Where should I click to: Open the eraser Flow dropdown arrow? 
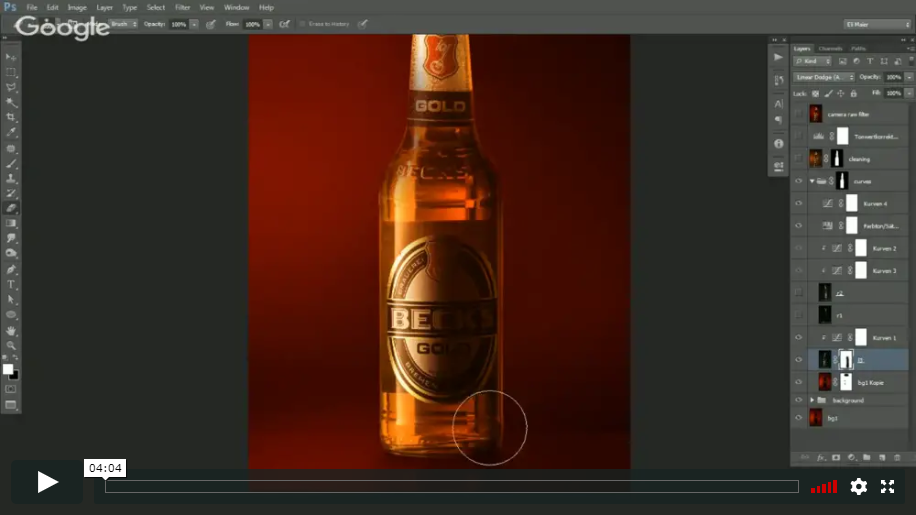coord(268,25)
